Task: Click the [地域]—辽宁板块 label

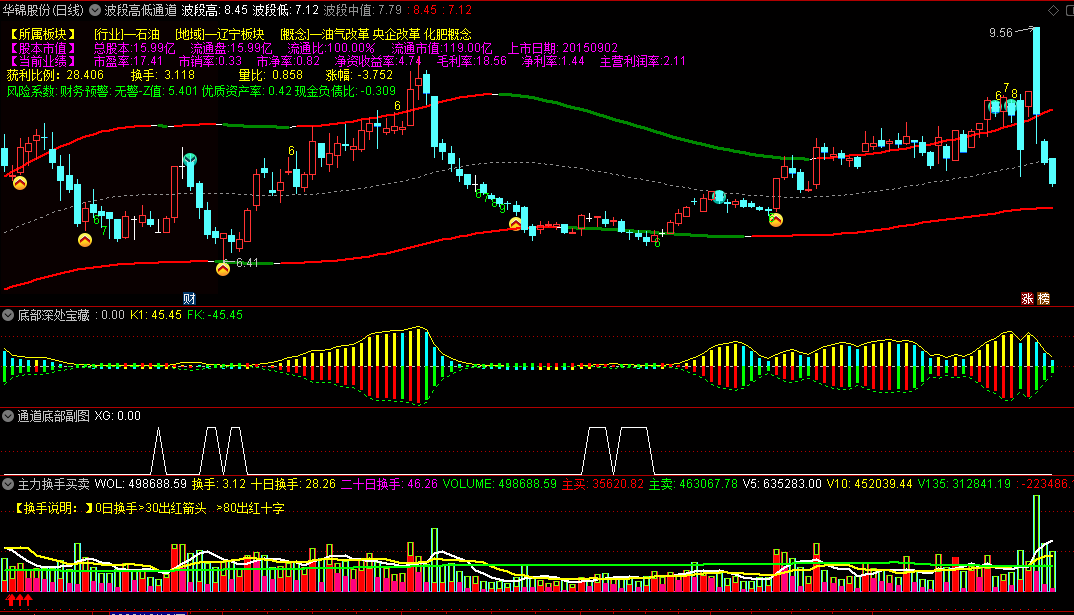Action: pyautogui.click(x=220, y=34)
